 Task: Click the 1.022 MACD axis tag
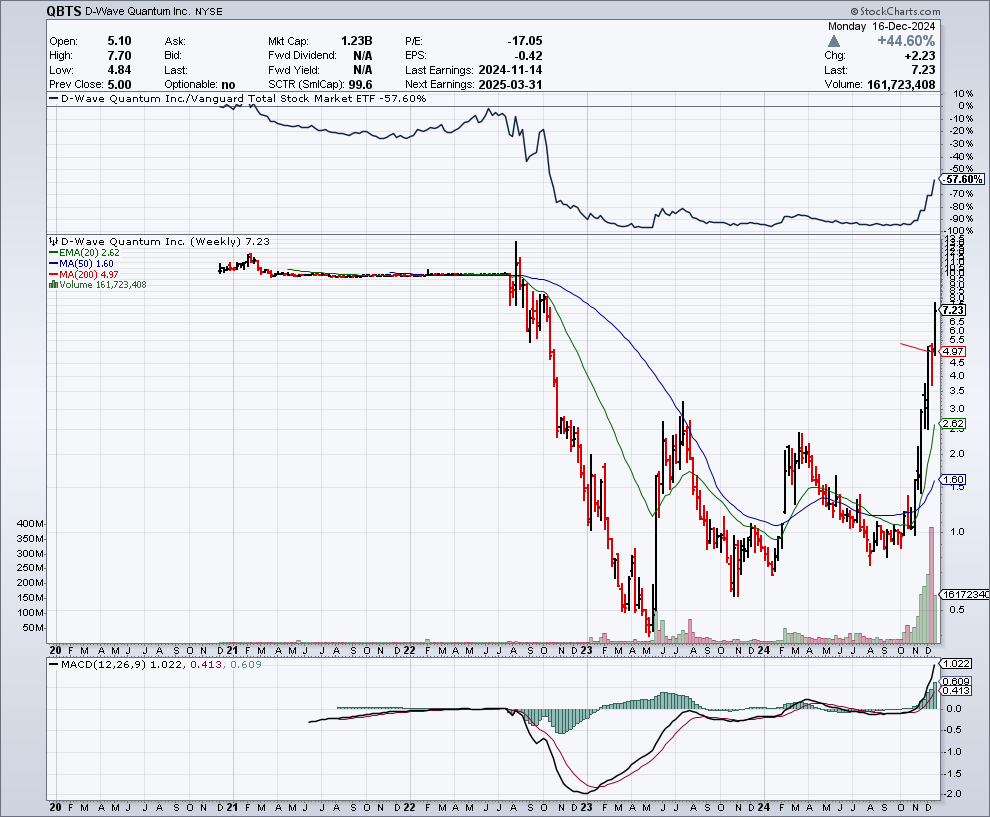coord(956,664)
